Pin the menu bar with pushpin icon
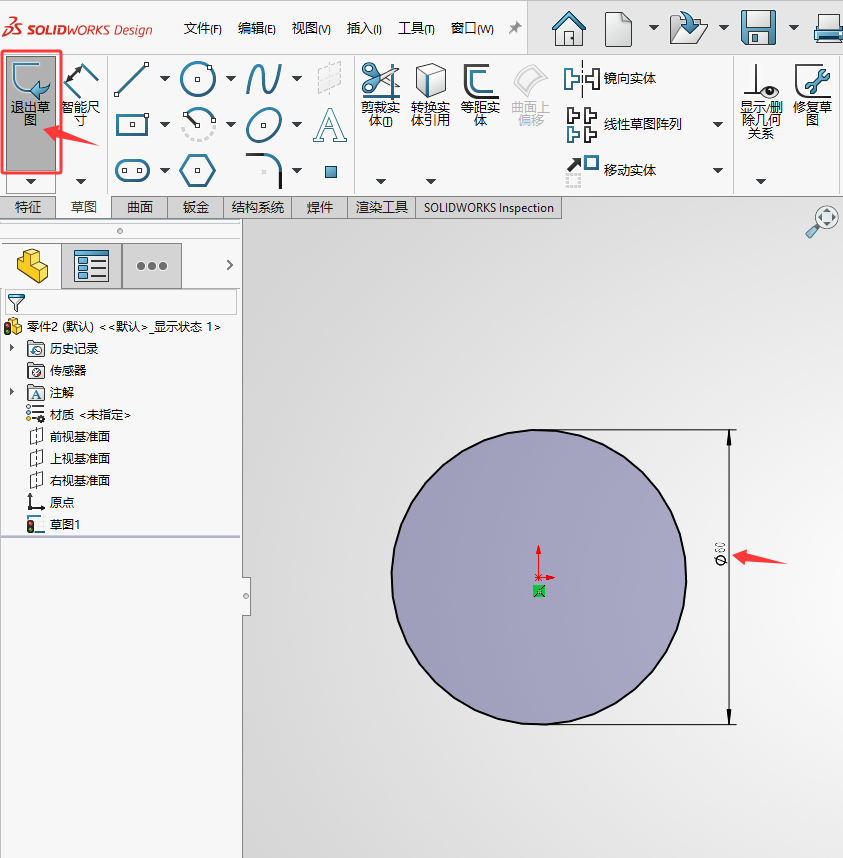843x858 pixels. click(515, 27)
